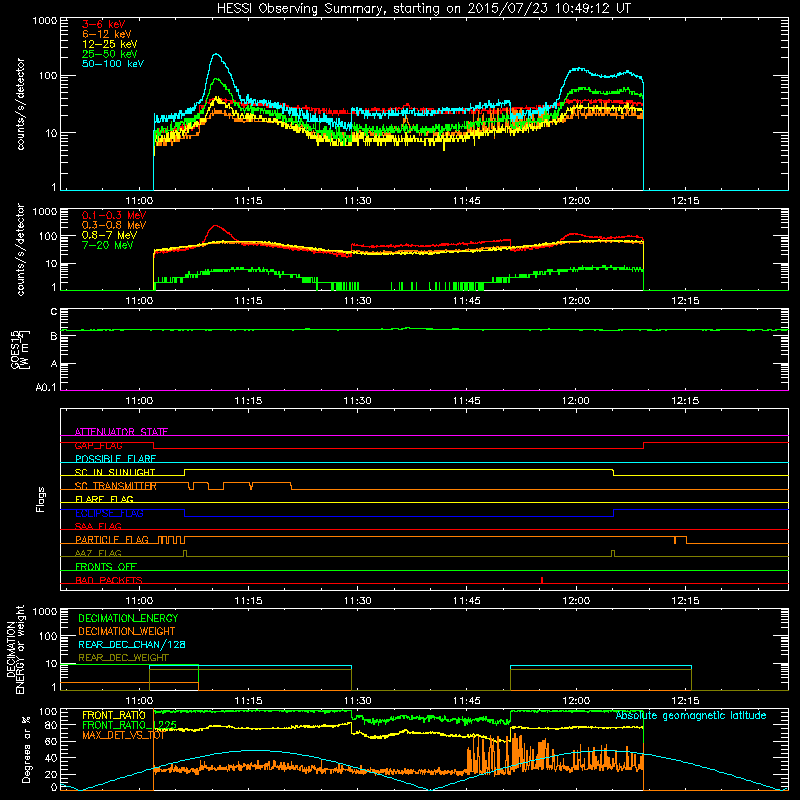800x800 pixels.
Task: Click the red 0.1-0.3 MeV bump near 11:10
Action: 216,228
